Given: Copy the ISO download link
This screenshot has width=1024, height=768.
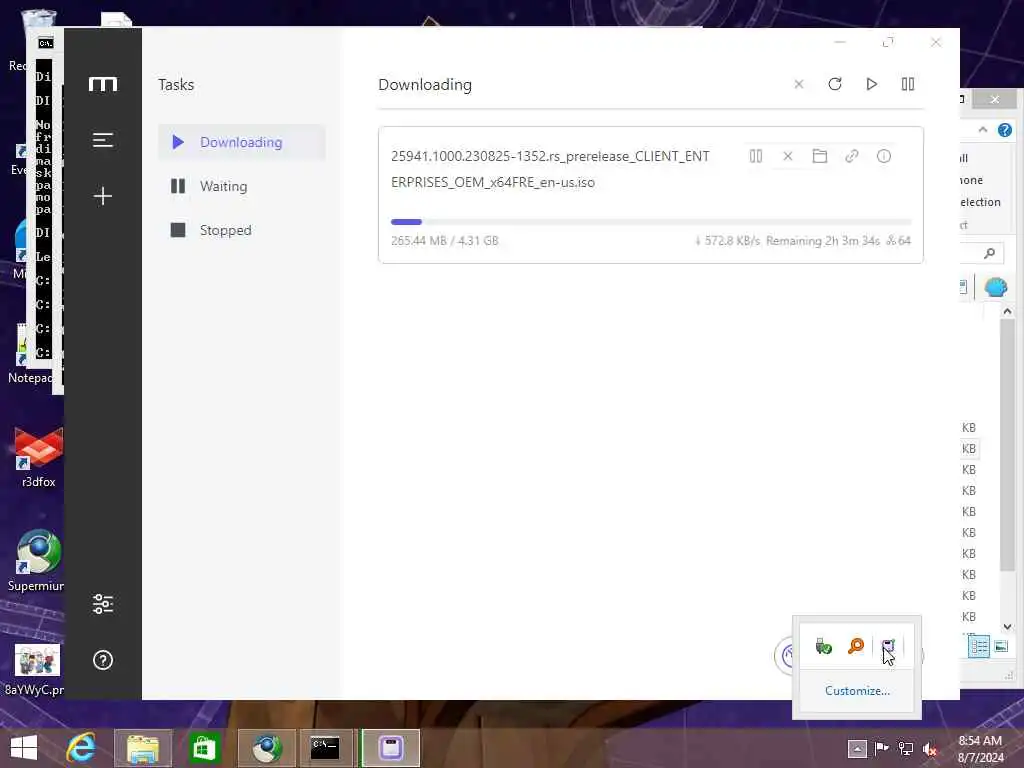Looking at the screenshot, I should (x=852, y=156).
